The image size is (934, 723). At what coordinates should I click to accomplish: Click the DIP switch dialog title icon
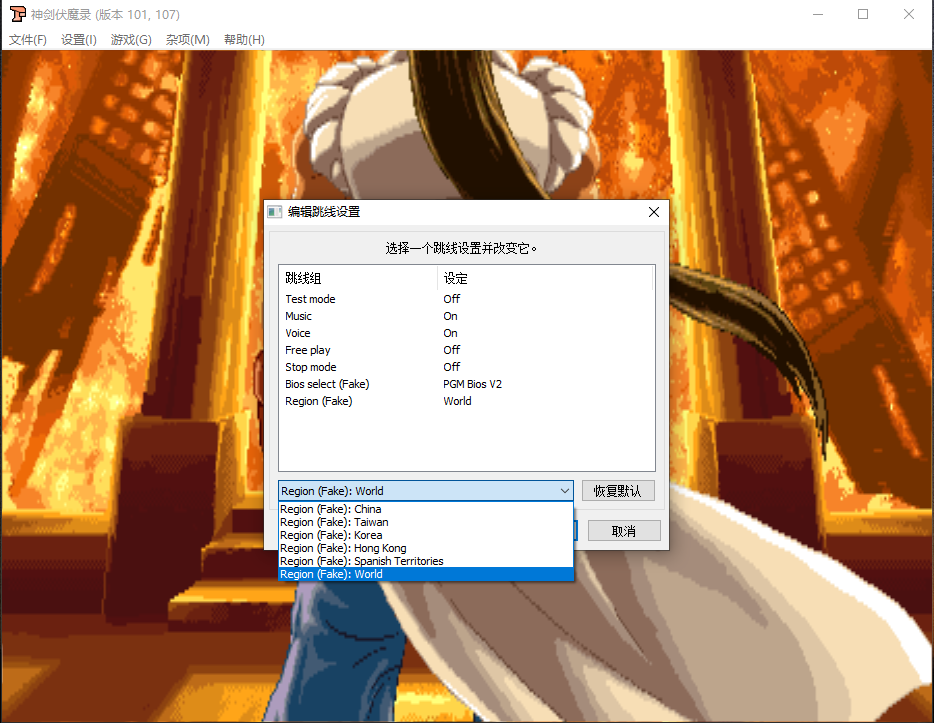click(275, 212)
